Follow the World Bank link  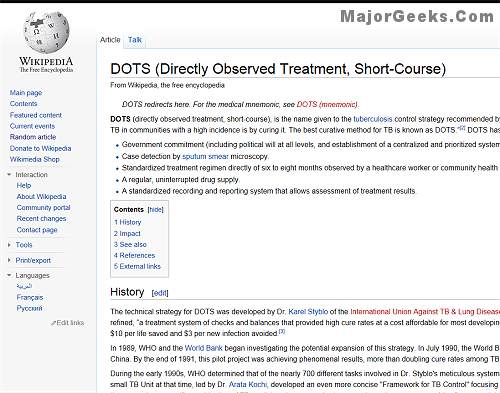point(203,348)
